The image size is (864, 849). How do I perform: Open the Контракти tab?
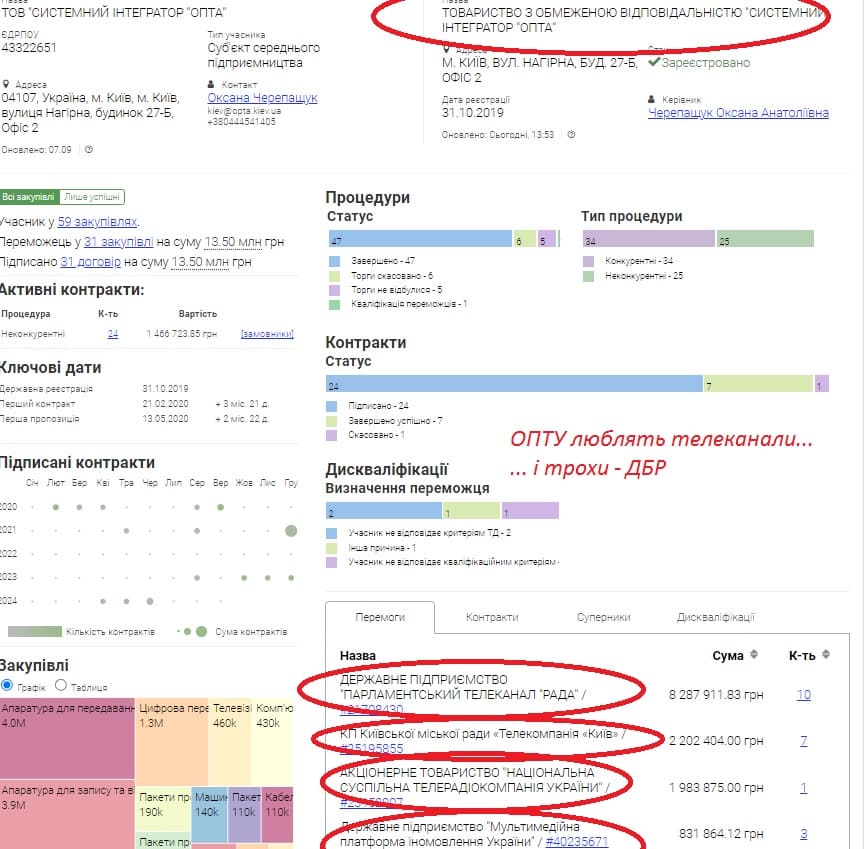[x=492, y=618]
